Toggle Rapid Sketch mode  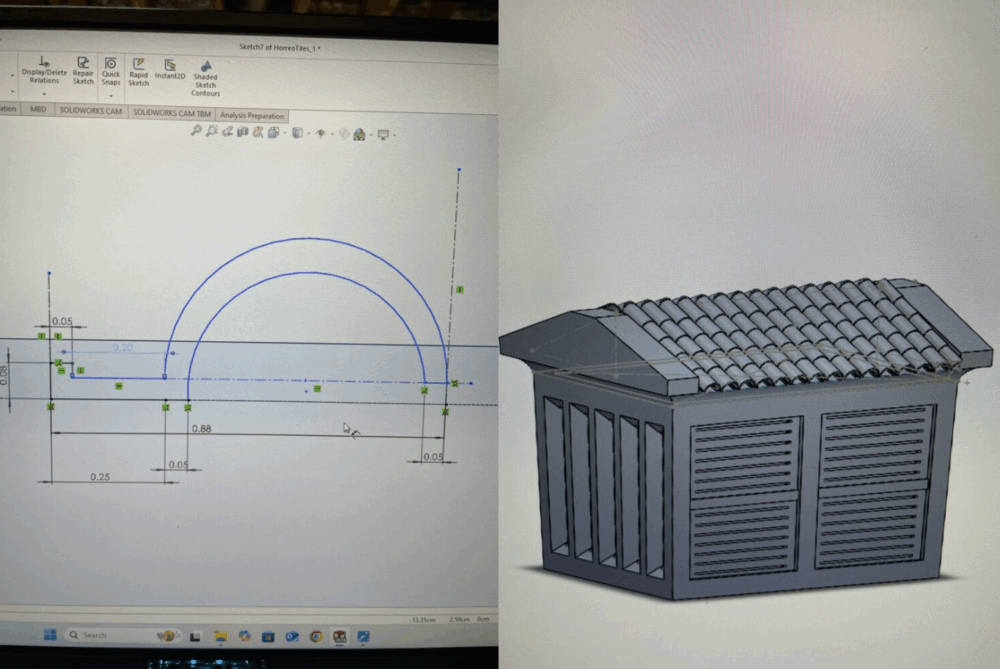coord(138,70)
